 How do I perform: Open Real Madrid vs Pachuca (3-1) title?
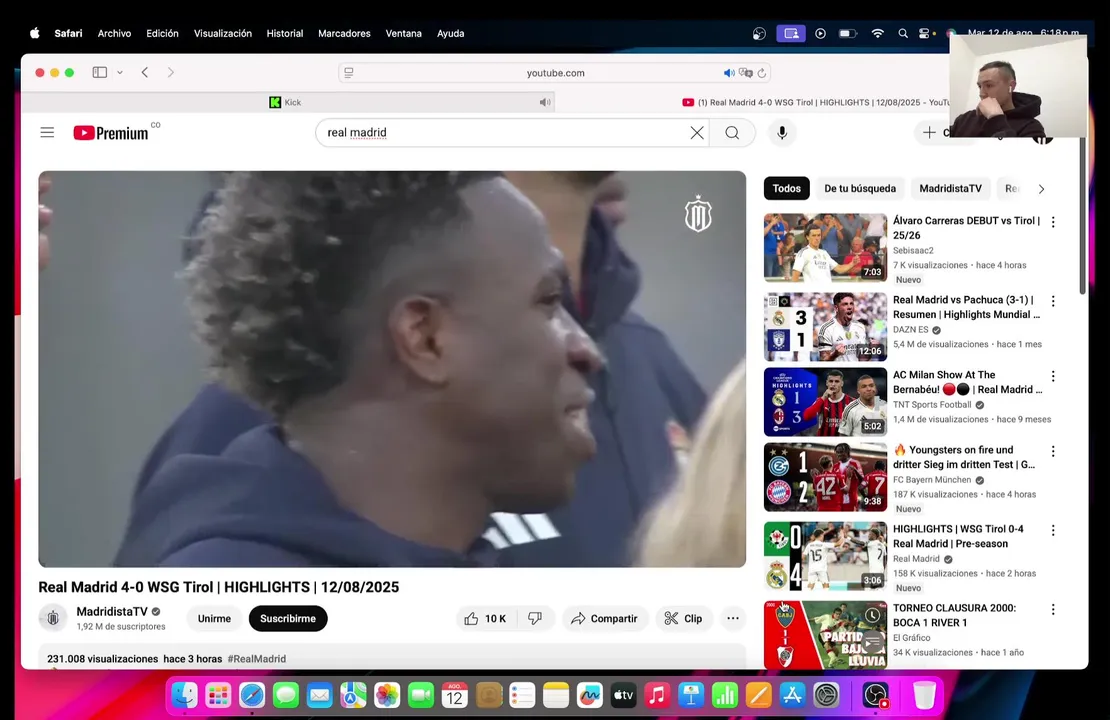pos(966,307)
